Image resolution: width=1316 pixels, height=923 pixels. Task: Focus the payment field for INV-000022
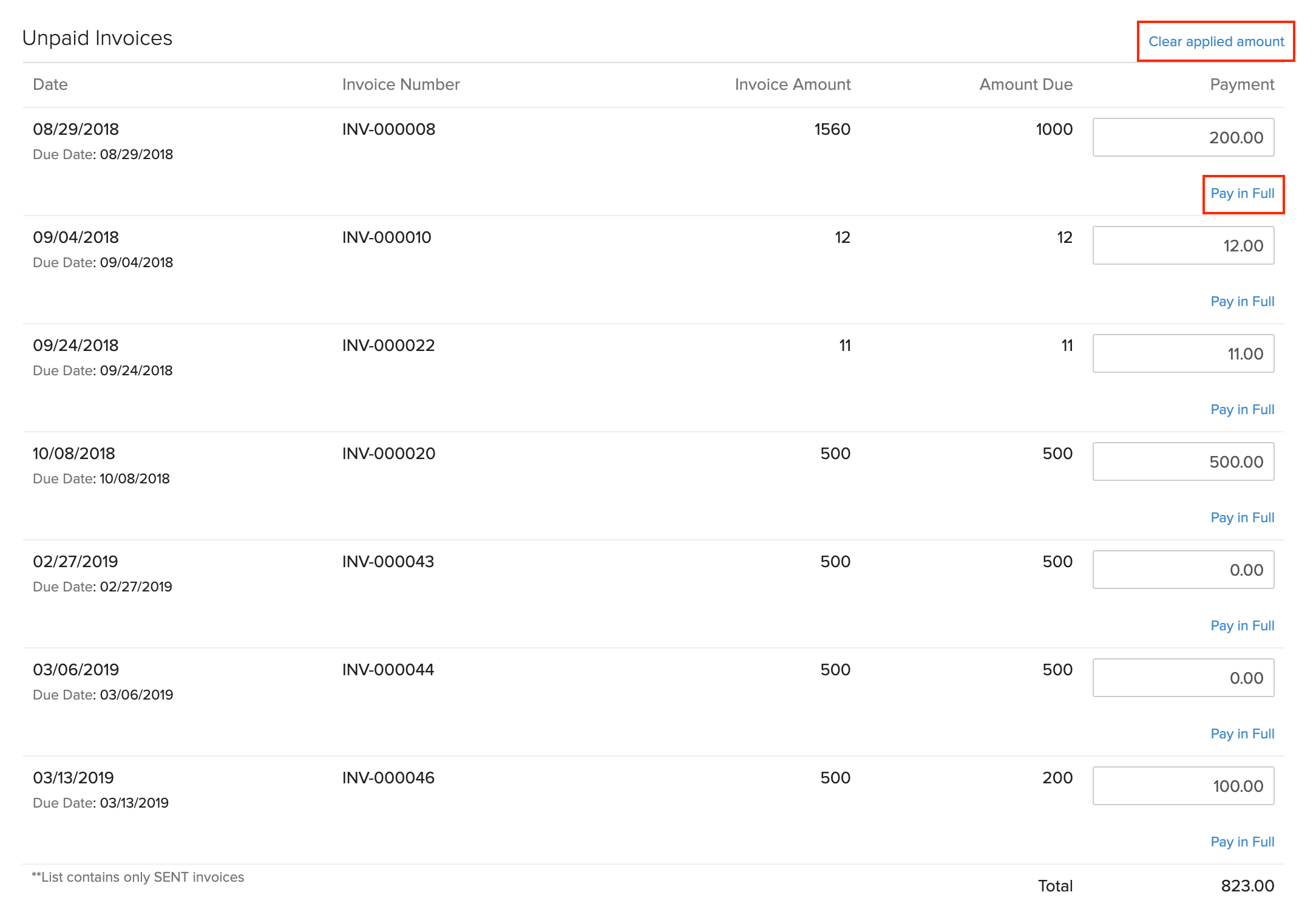pos(1183,353)
